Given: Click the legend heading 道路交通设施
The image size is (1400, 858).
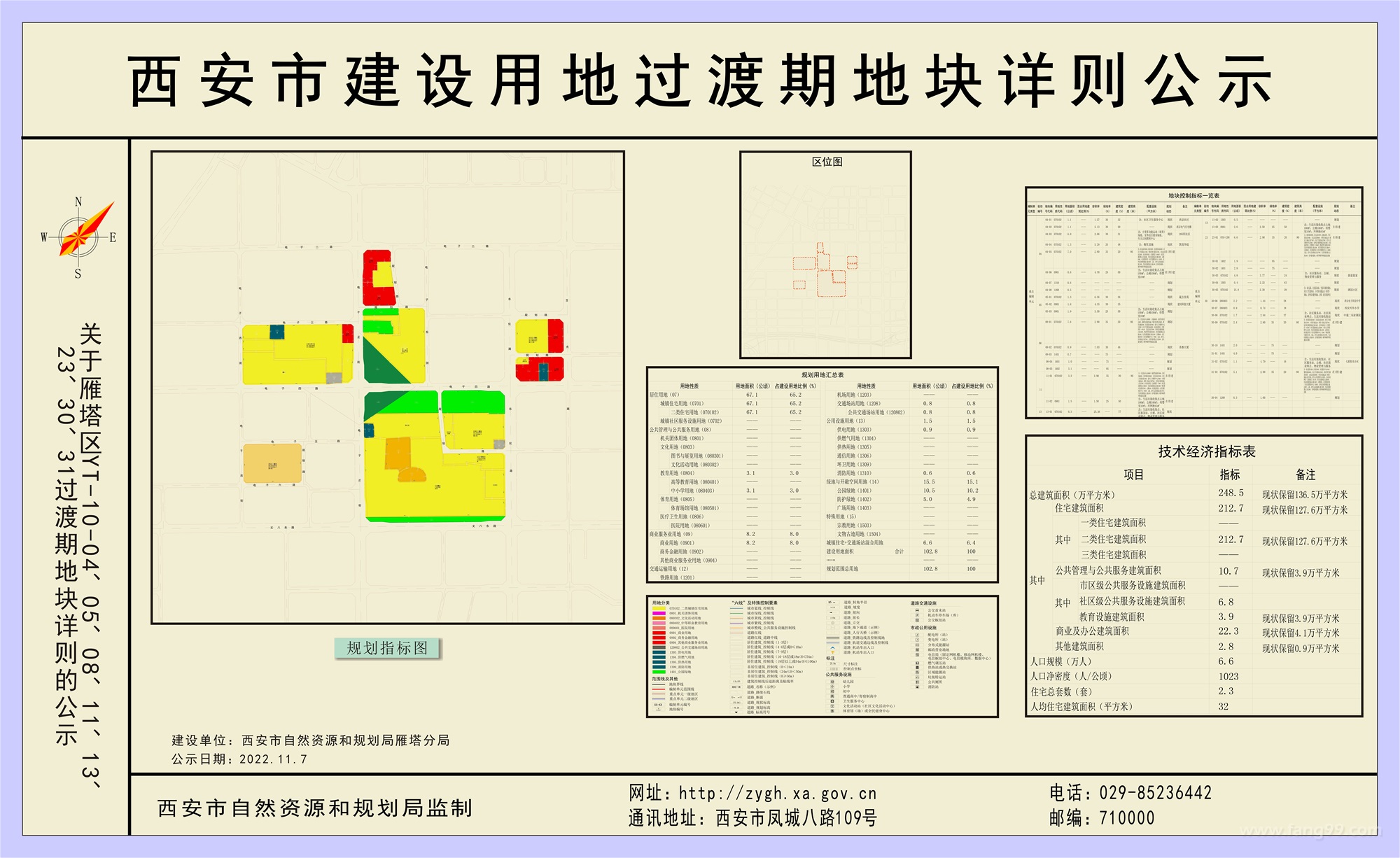Looking at the screenshot, I should [923, 603].
